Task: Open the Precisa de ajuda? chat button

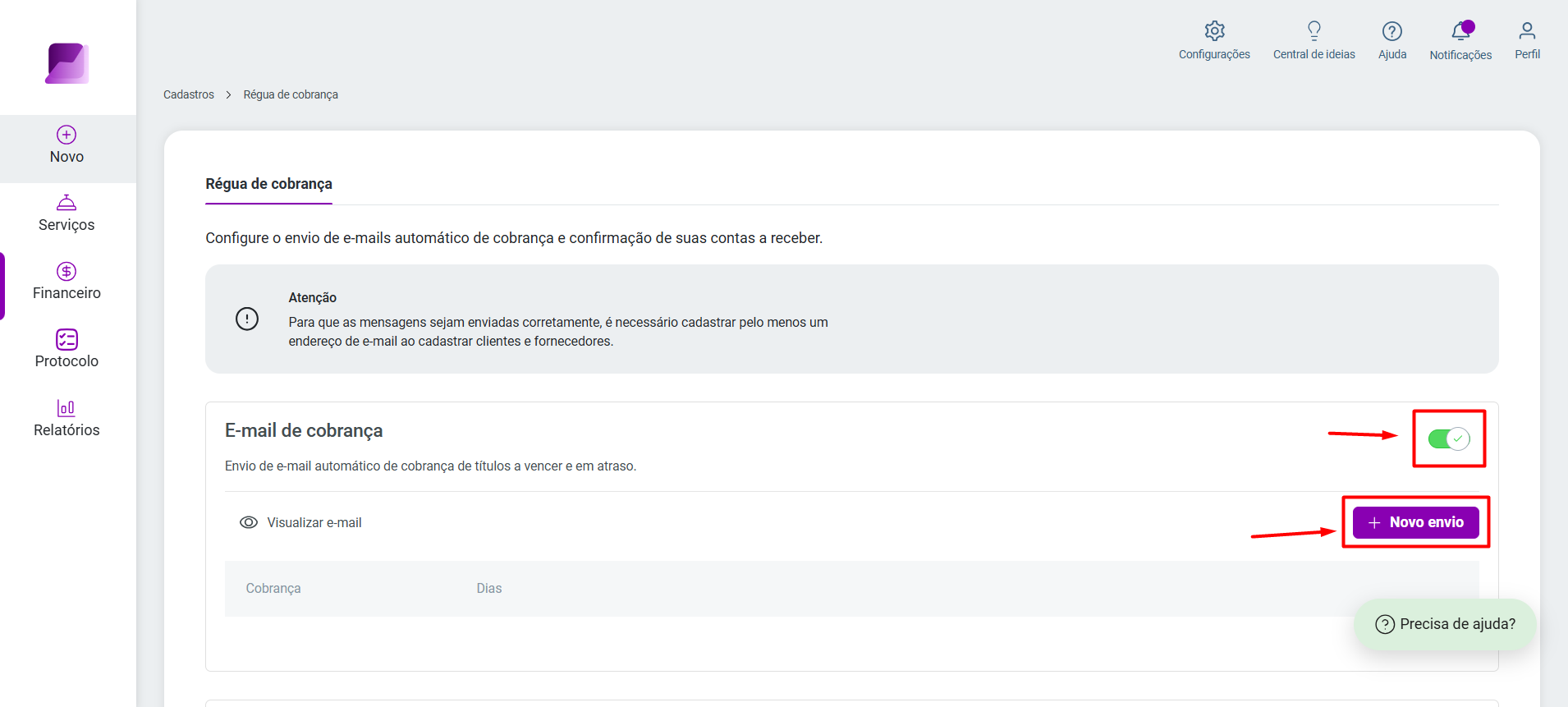Action: pyautogui.click(x=1445, y=624)
